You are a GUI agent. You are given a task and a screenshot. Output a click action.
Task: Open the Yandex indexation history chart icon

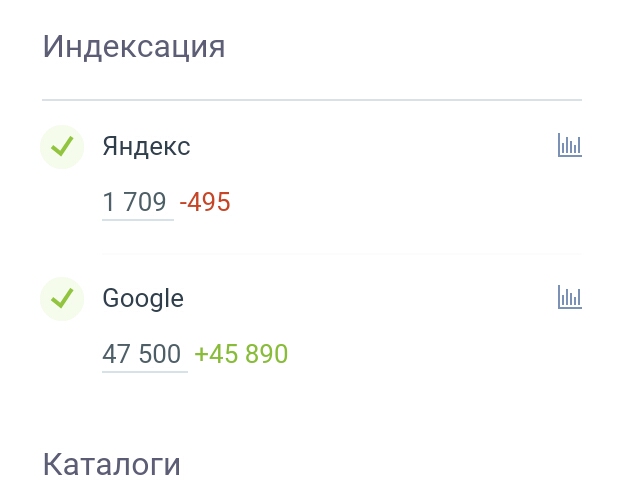(569, 146)
